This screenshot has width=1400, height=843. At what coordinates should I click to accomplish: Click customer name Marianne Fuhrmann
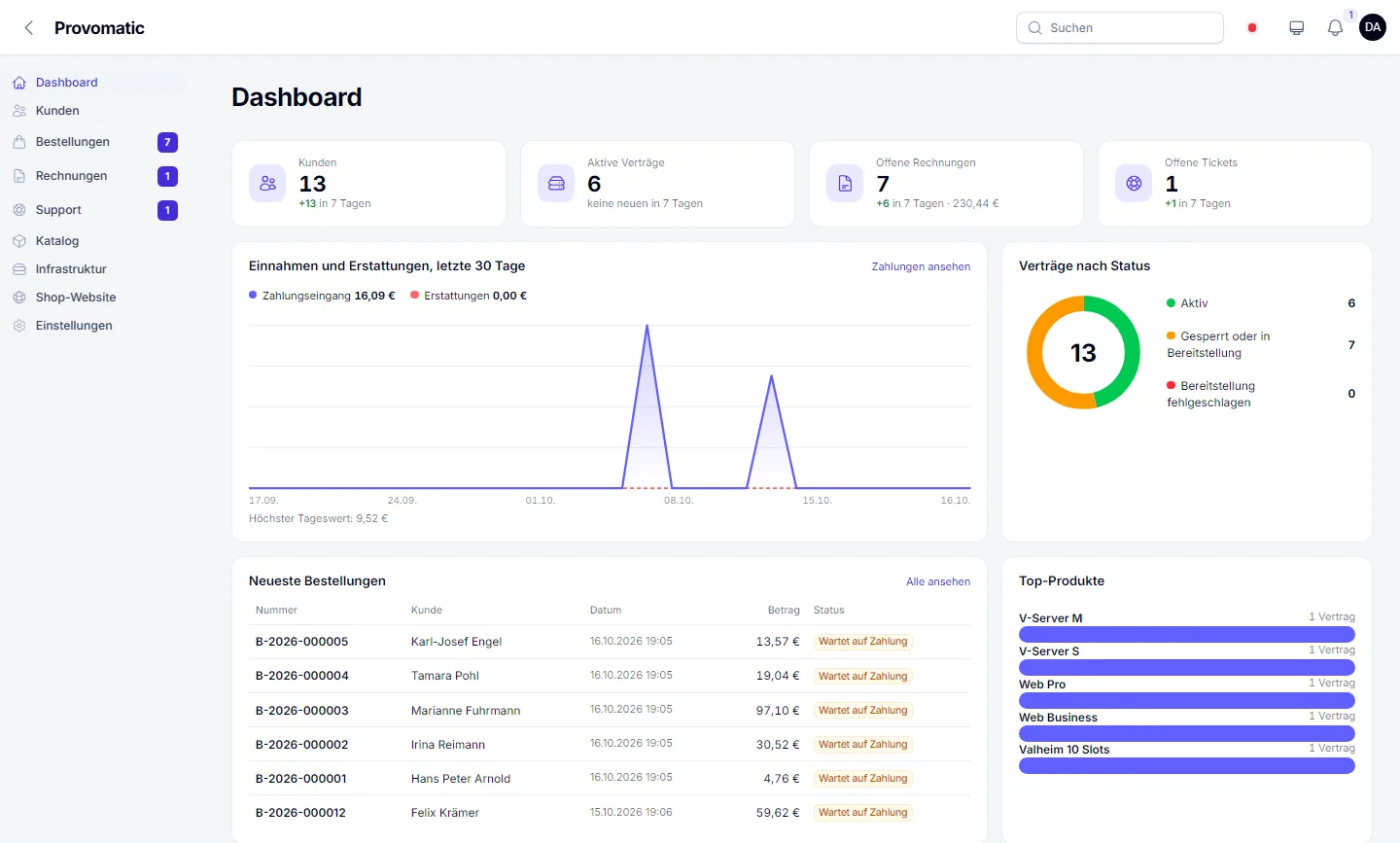pyautogui.click(x=466, y=711)
